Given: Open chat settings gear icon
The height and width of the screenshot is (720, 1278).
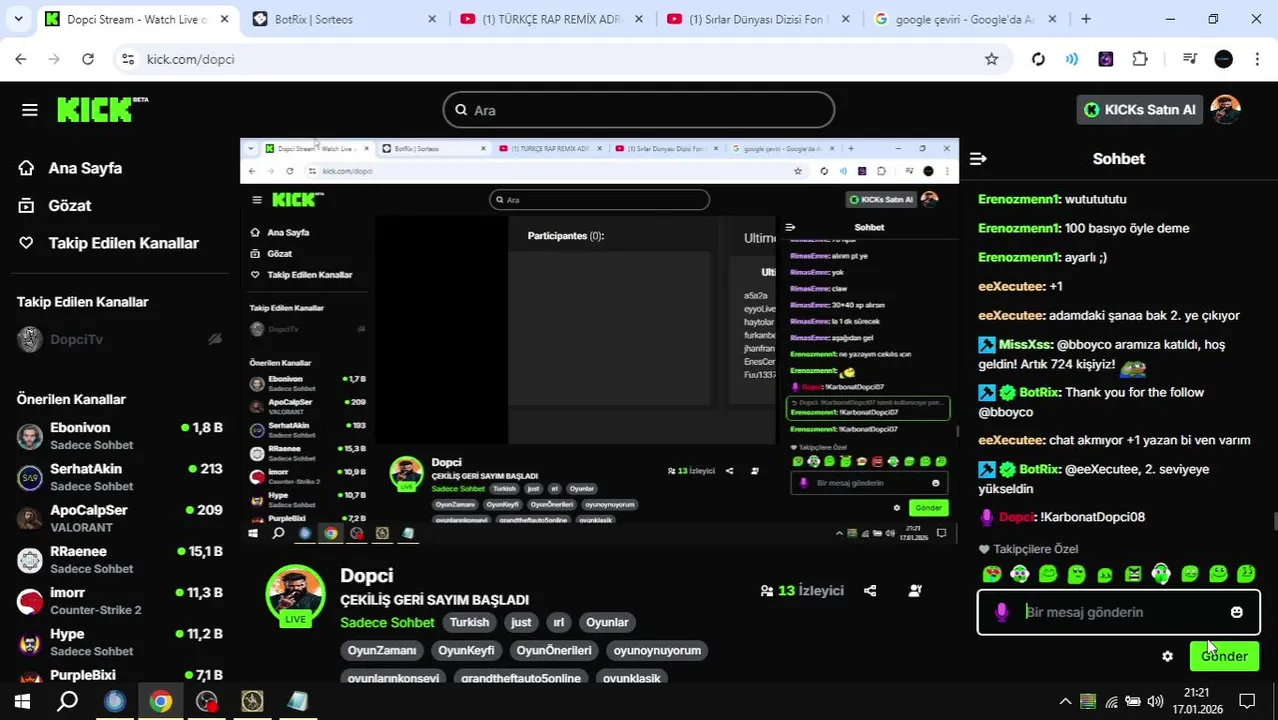Looking at the screenshot, I should point(1167,656).
